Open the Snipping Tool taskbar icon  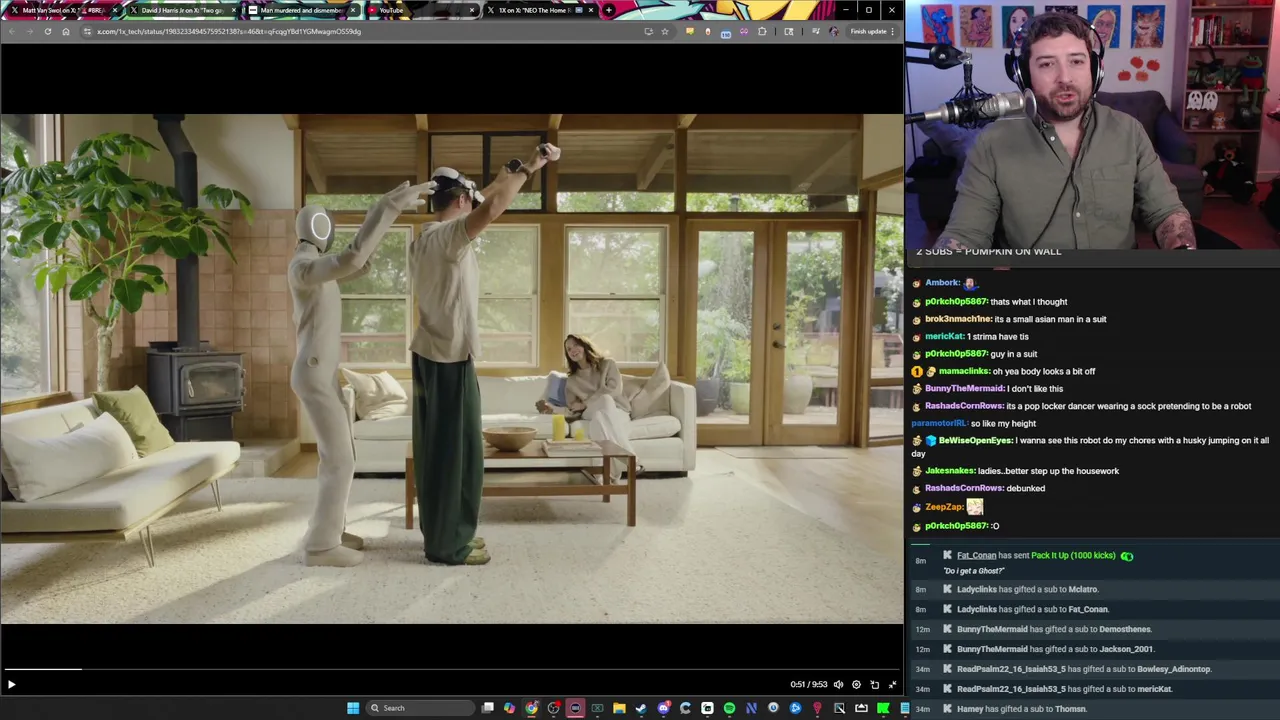point(839,708)
